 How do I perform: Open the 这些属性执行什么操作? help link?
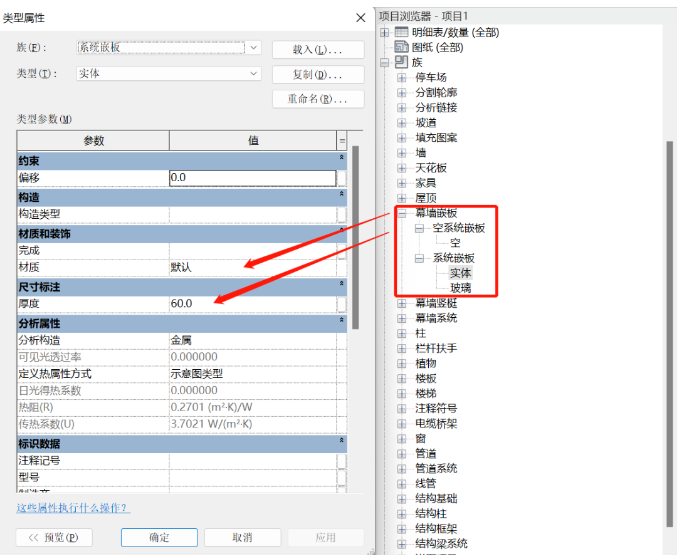point(73,508)
